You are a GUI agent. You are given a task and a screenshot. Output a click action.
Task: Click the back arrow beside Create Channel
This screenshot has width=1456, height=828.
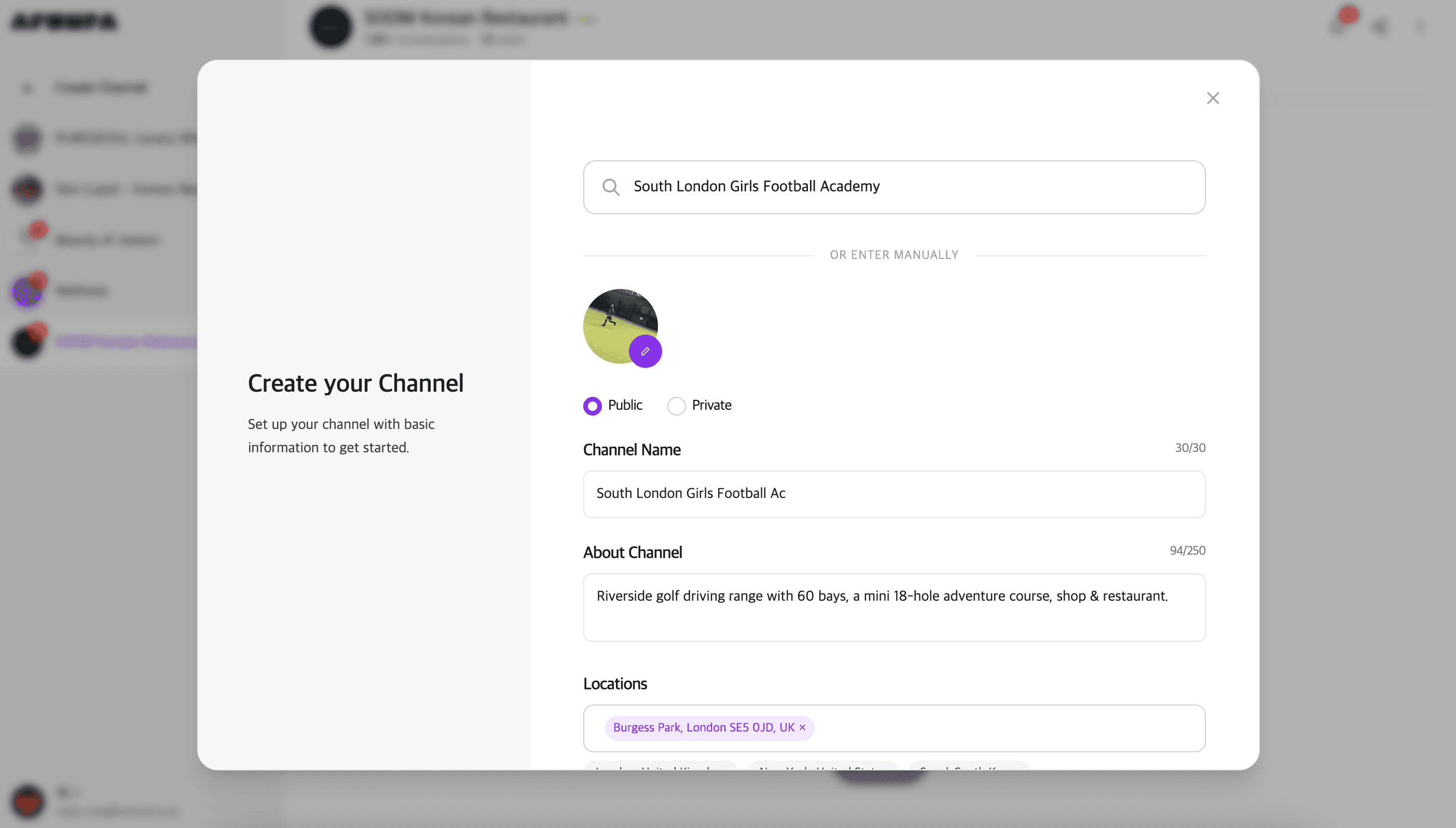pyautogui.click(x=27, y=88)
